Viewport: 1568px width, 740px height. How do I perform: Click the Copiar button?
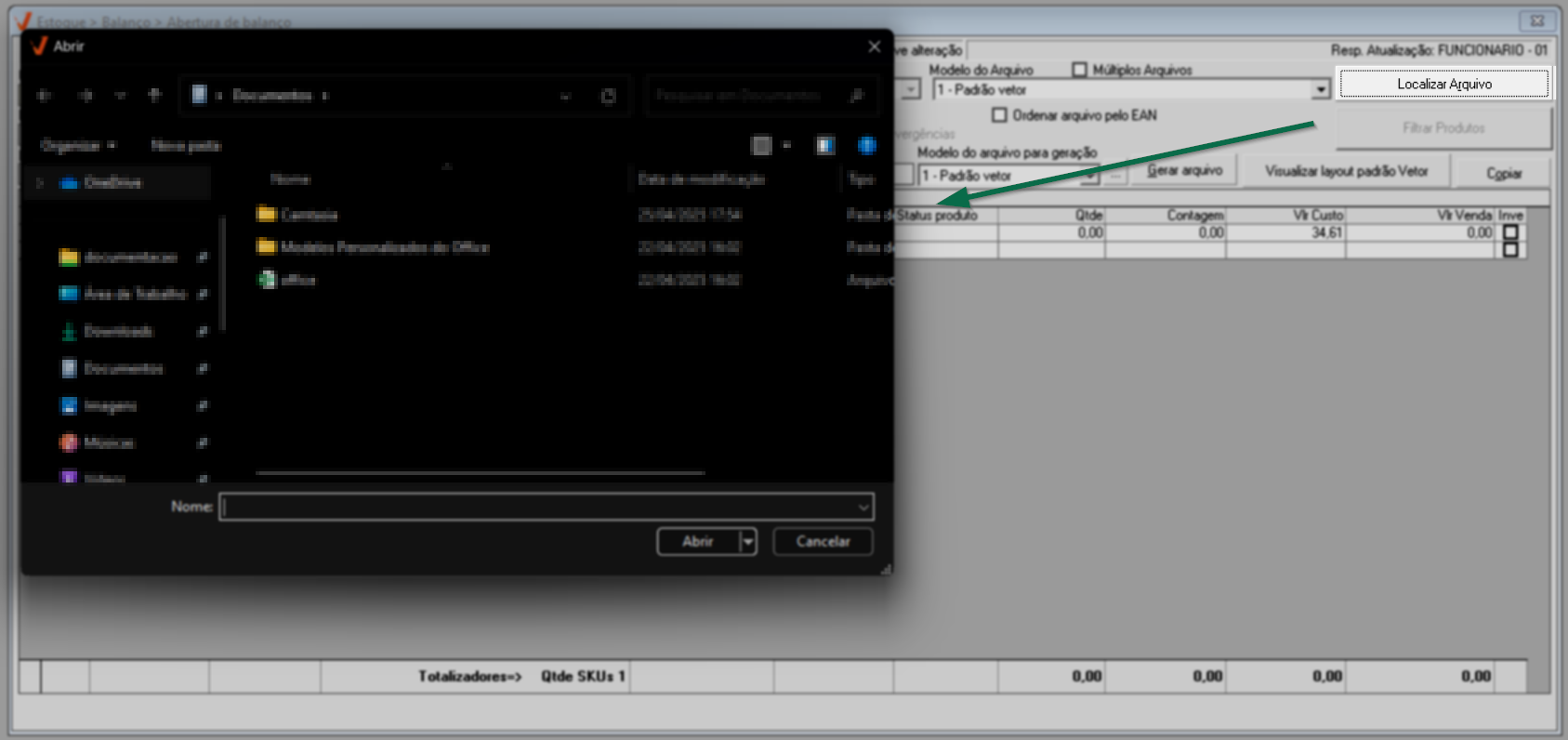[1503, 173]
